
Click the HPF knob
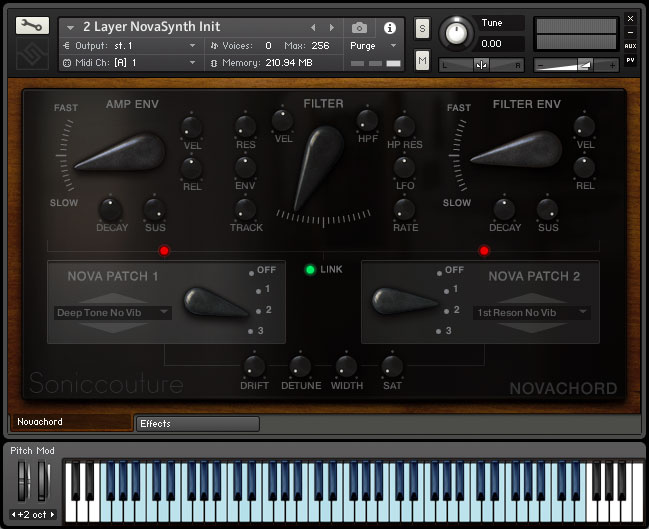point(367,120)
